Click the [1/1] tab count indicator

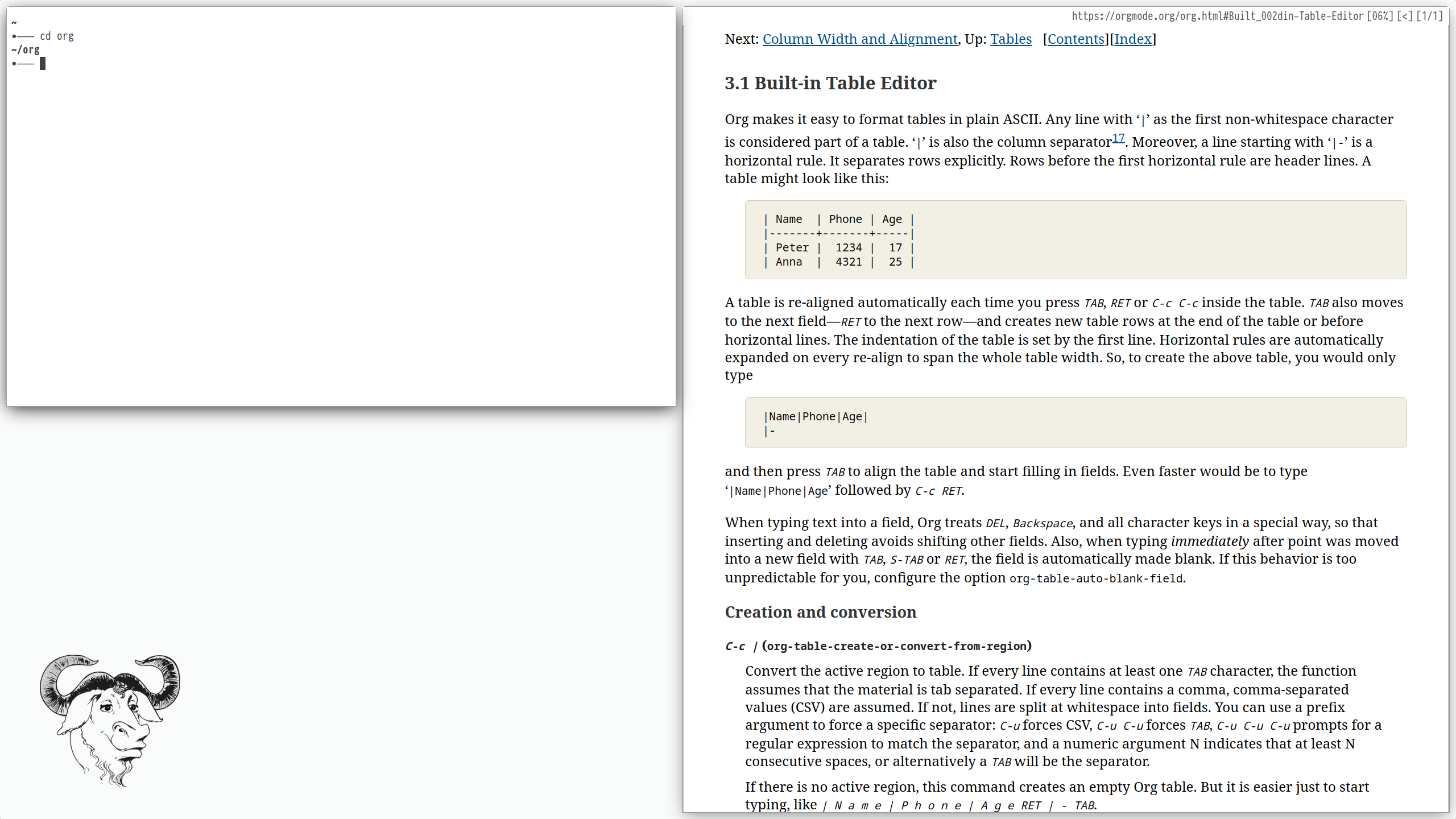[x=1429, y=16]
